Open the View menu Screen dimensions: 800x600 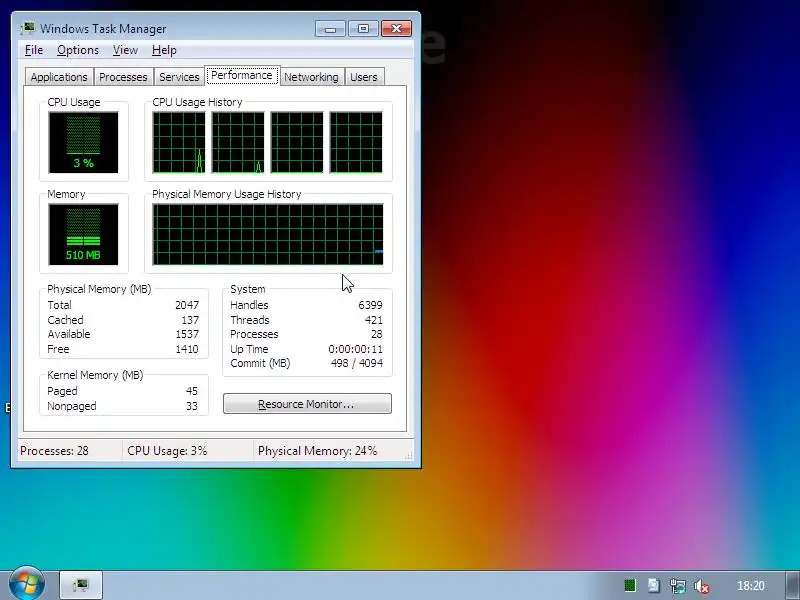(x=125, y=50)
